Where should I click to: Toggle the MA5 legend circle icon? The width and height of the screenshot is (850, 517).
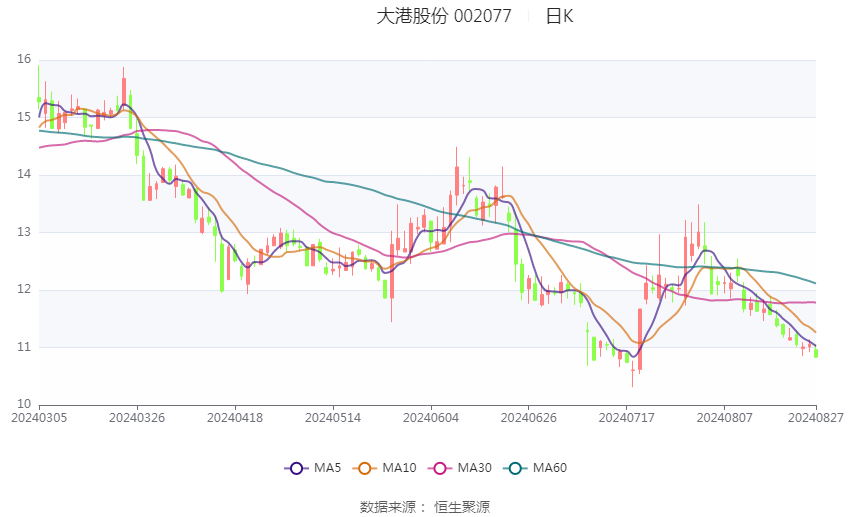tap(296, 468)
